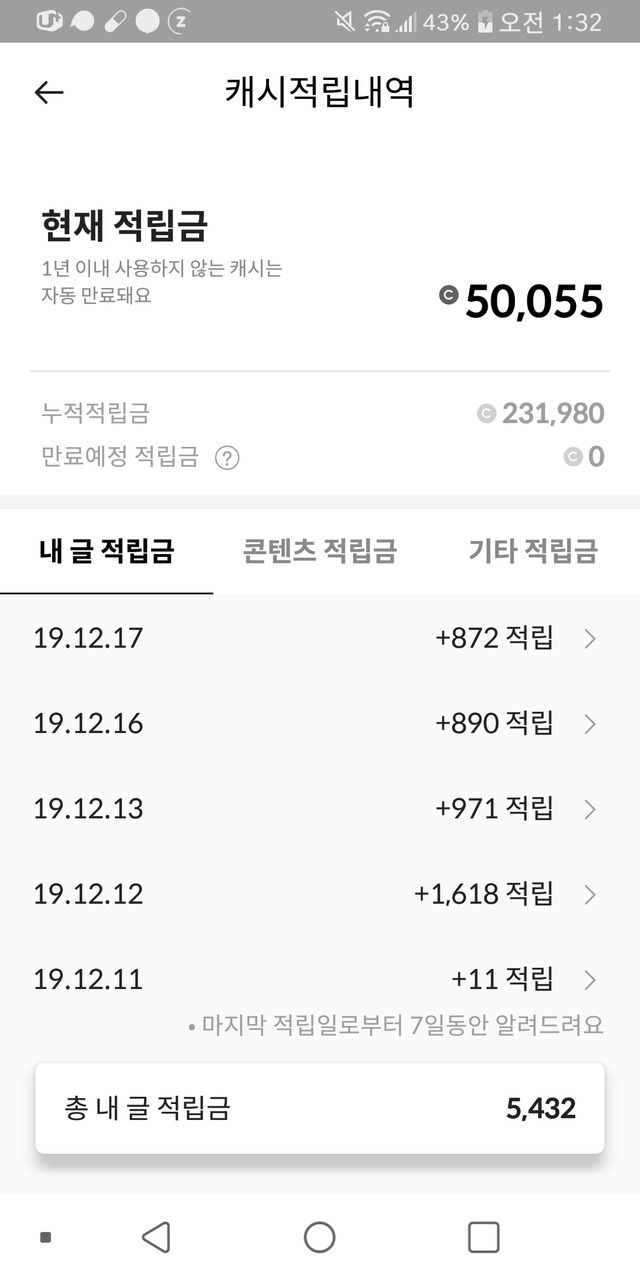Expand the 19.12.17 entry chevron
Screen dimensions: 640x1280
click(590, 639)
